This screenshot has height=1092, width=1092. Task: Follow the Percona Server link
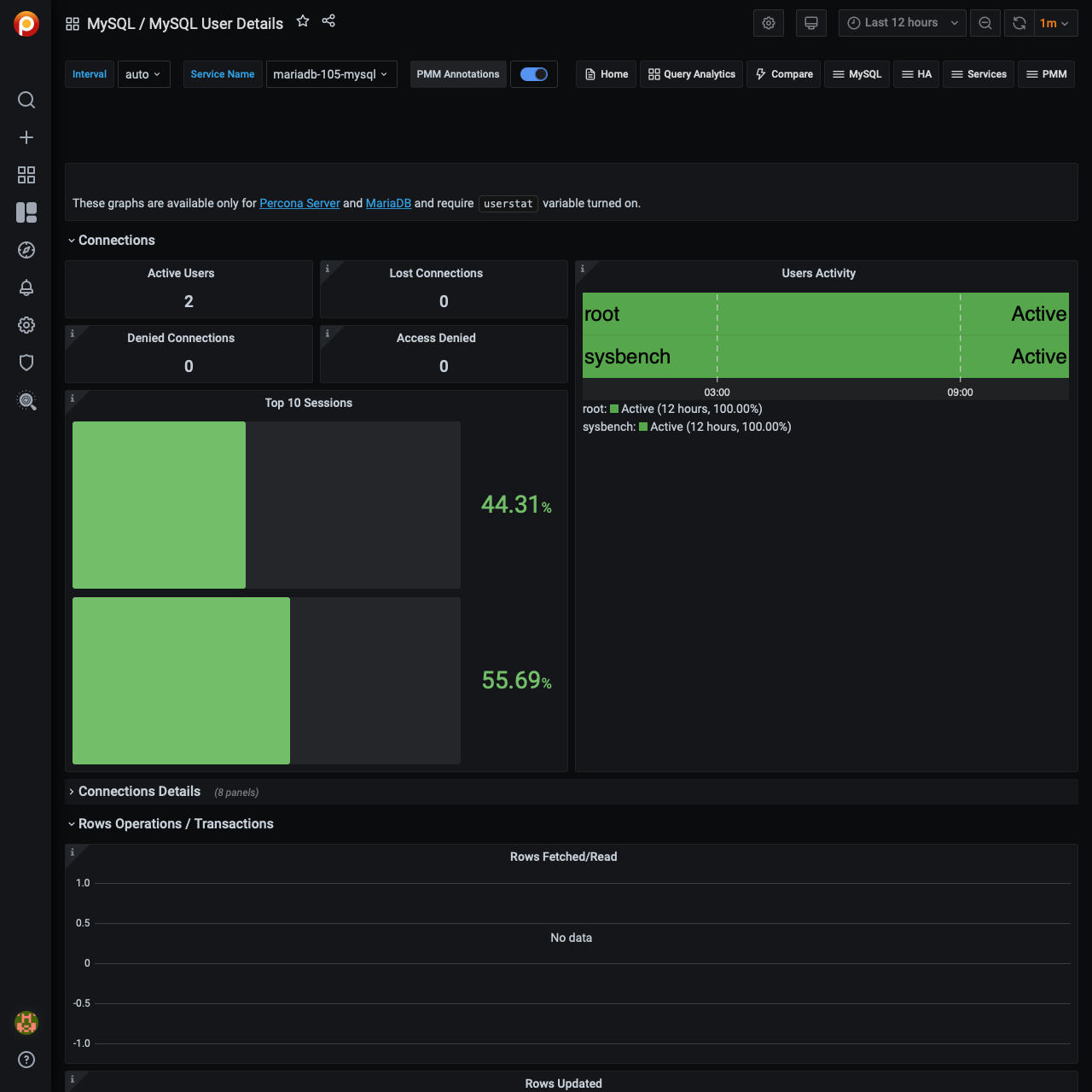[x=299, y=203]
